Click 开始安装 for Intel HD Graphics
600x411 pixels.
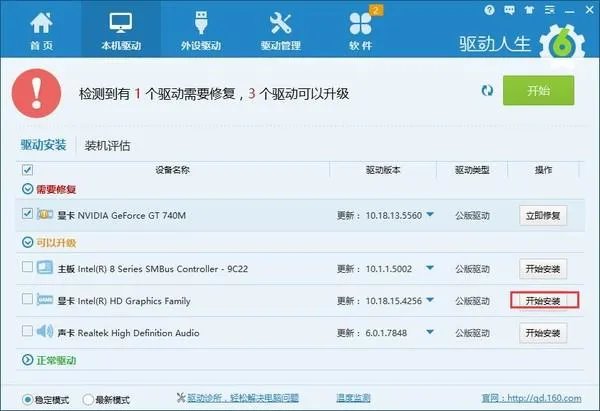(x=543, y=301)
